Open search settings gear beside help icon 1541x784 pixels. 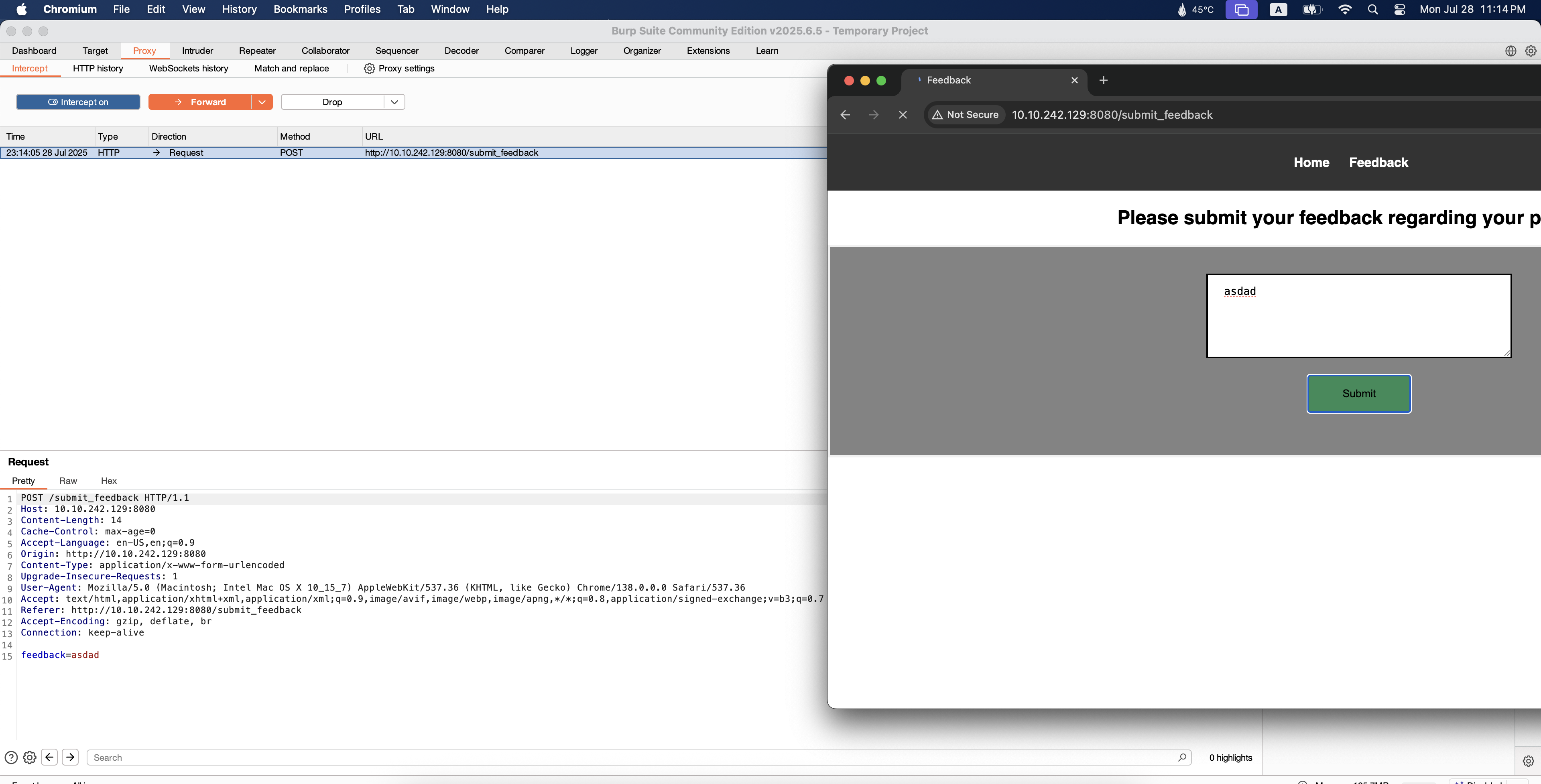[29, 757]
